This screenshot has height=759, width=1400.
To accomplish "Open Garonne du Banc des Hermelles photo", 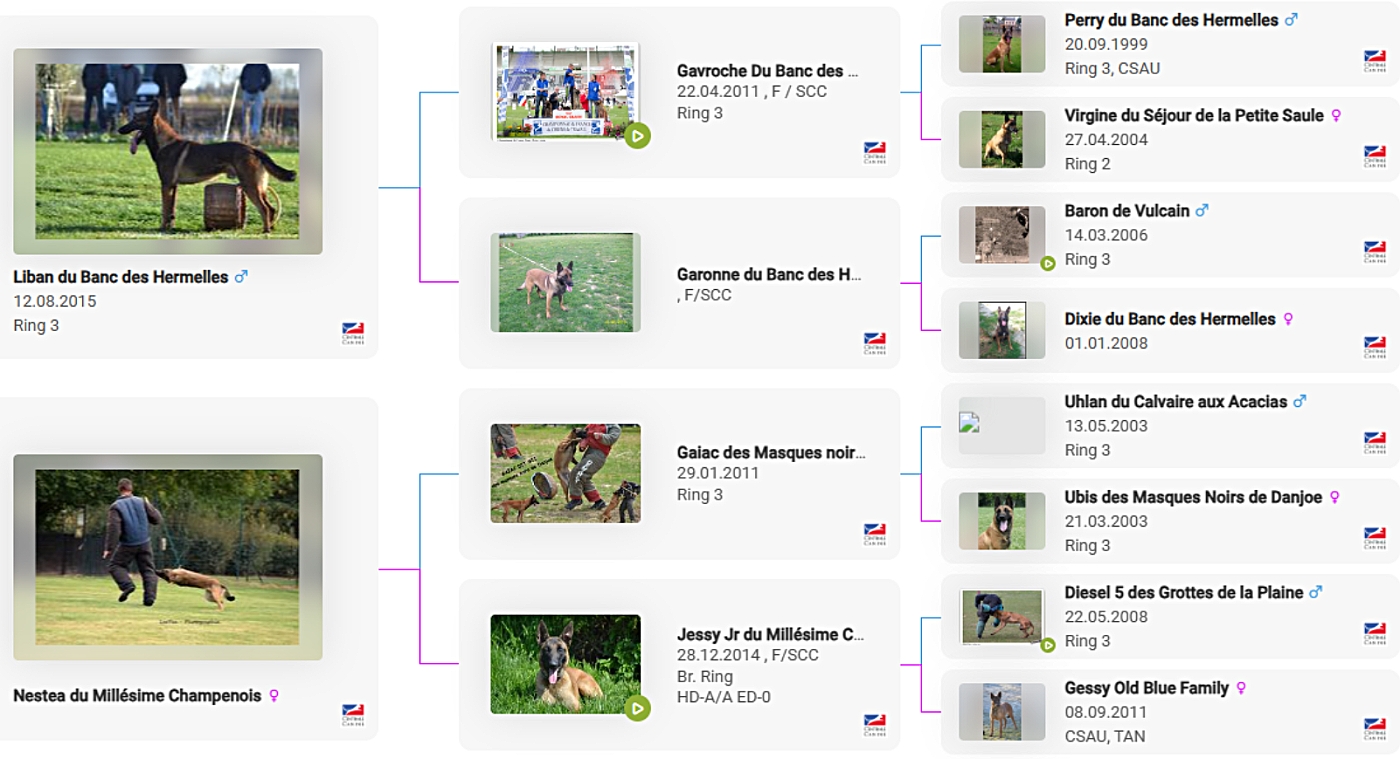I will click(566, 283).
